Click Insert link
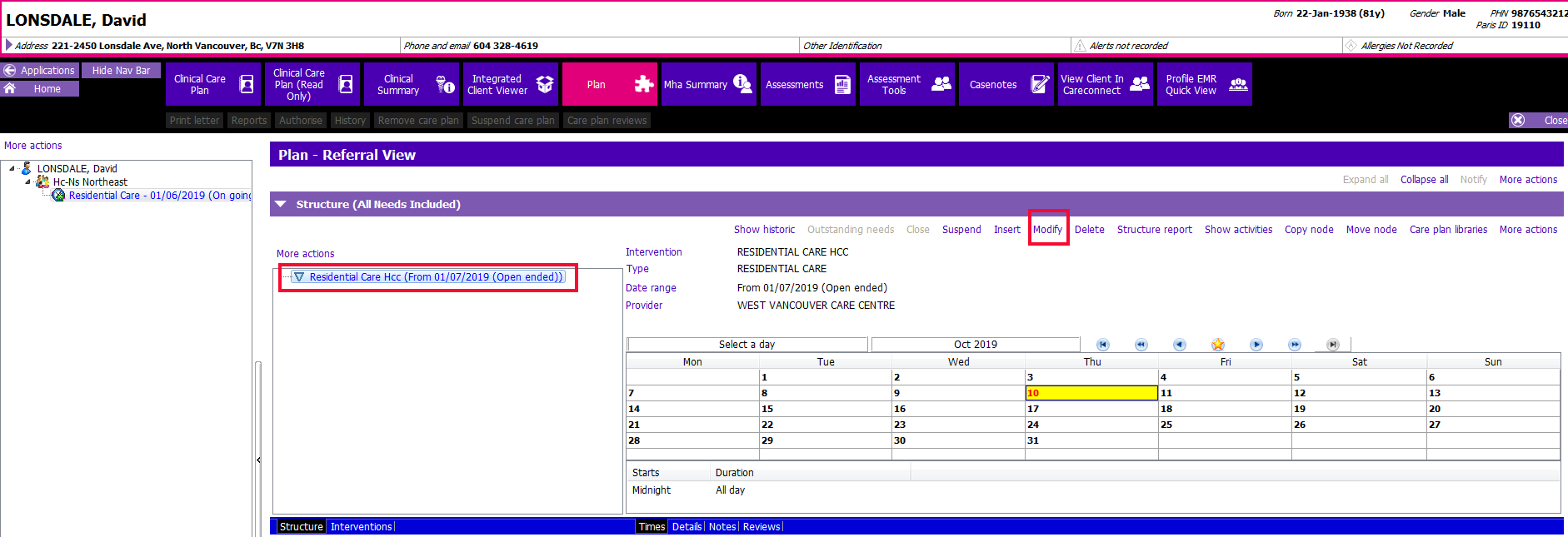The image size is (1568, 537). coord(1007,230)
